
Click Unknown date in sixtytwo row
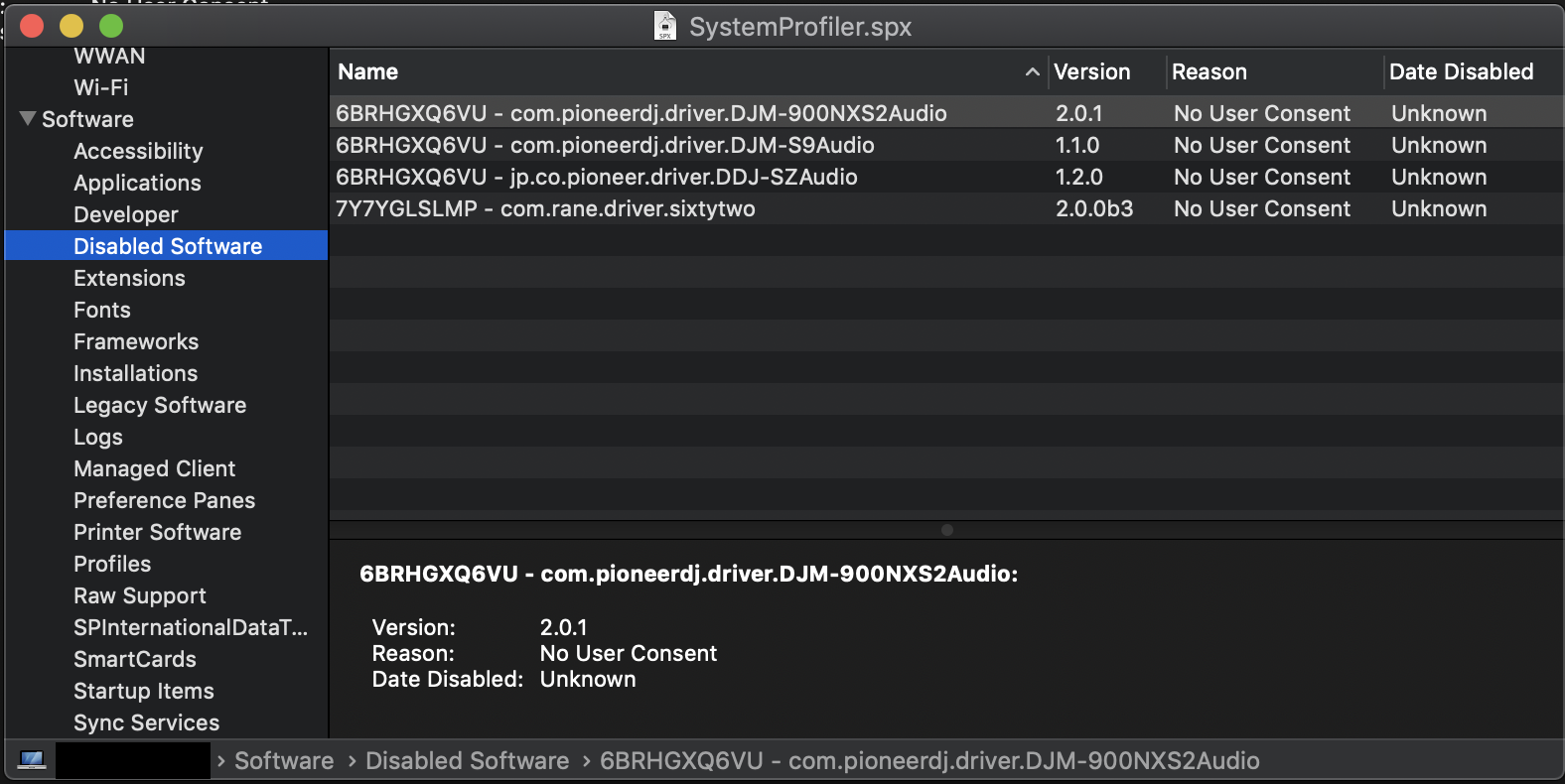tap(1439, 208)
